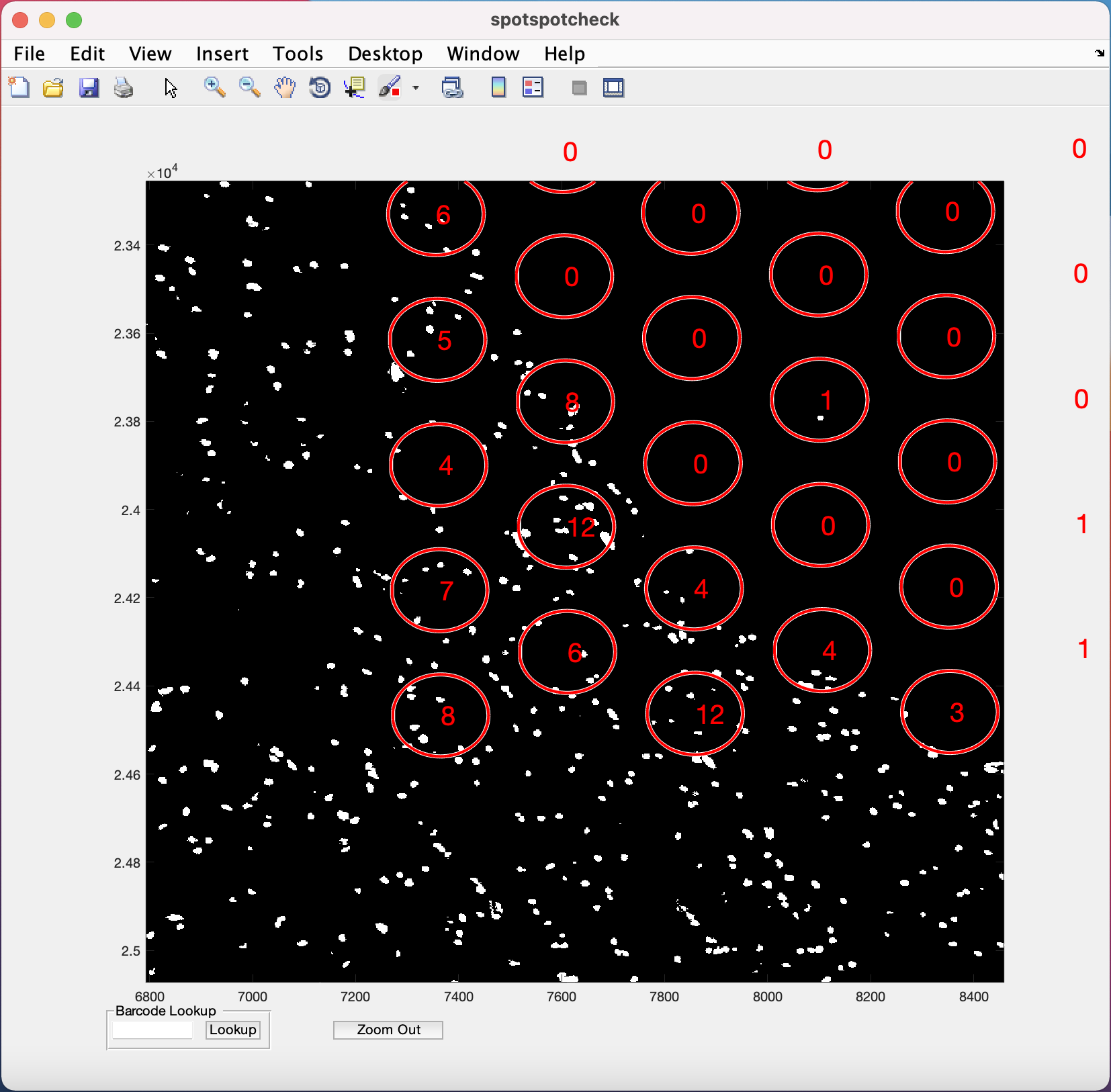The width and height of the screenshot is (1111, 1092).
Task: Create a new figure
Action: [19, 87]
